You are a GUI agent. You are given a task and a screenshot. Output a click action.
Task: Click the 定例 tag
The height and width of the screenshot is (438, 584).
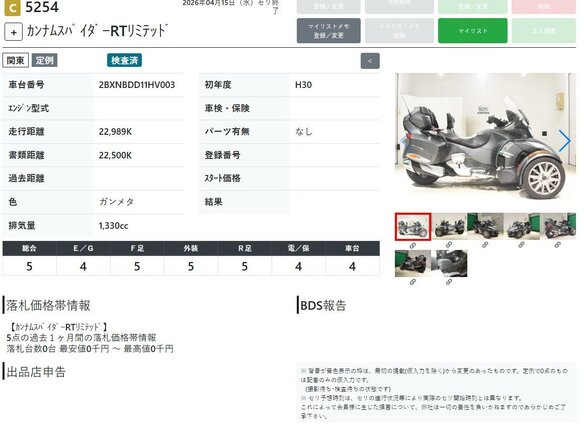click(44, 60)
